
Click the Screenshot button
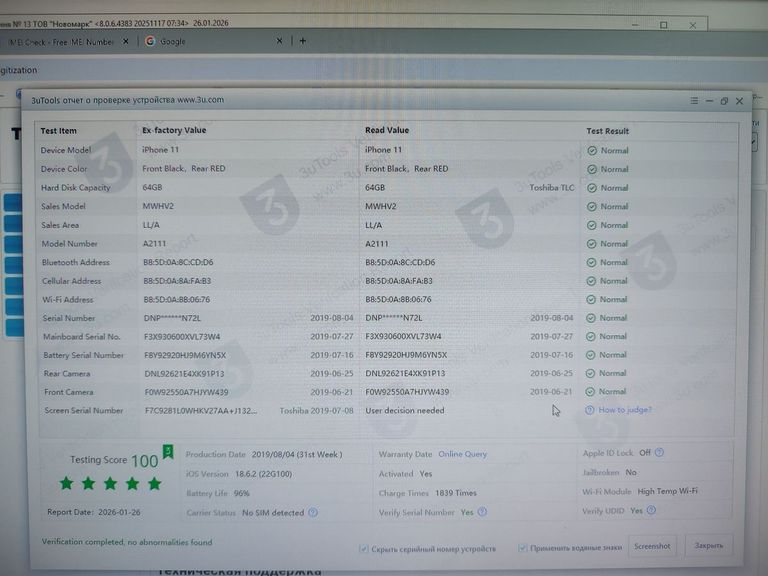[x=652, y=546]
